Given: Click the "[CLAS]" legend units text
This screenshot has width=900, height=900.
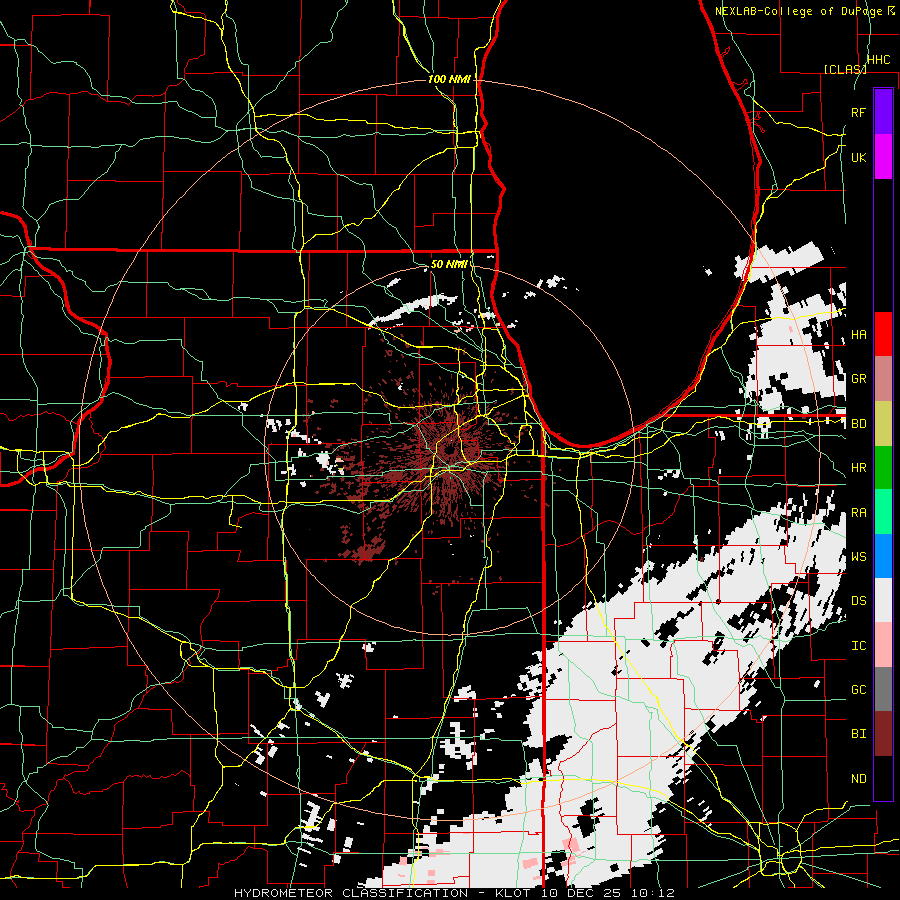Looking at the screenshot, I should (845, 69).
